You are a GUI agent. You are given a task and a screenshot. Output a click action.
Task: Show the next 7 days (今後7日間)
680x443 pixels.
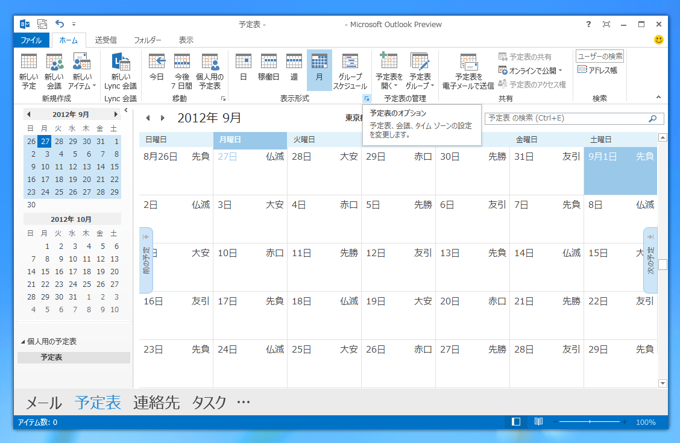coord(182,72)
